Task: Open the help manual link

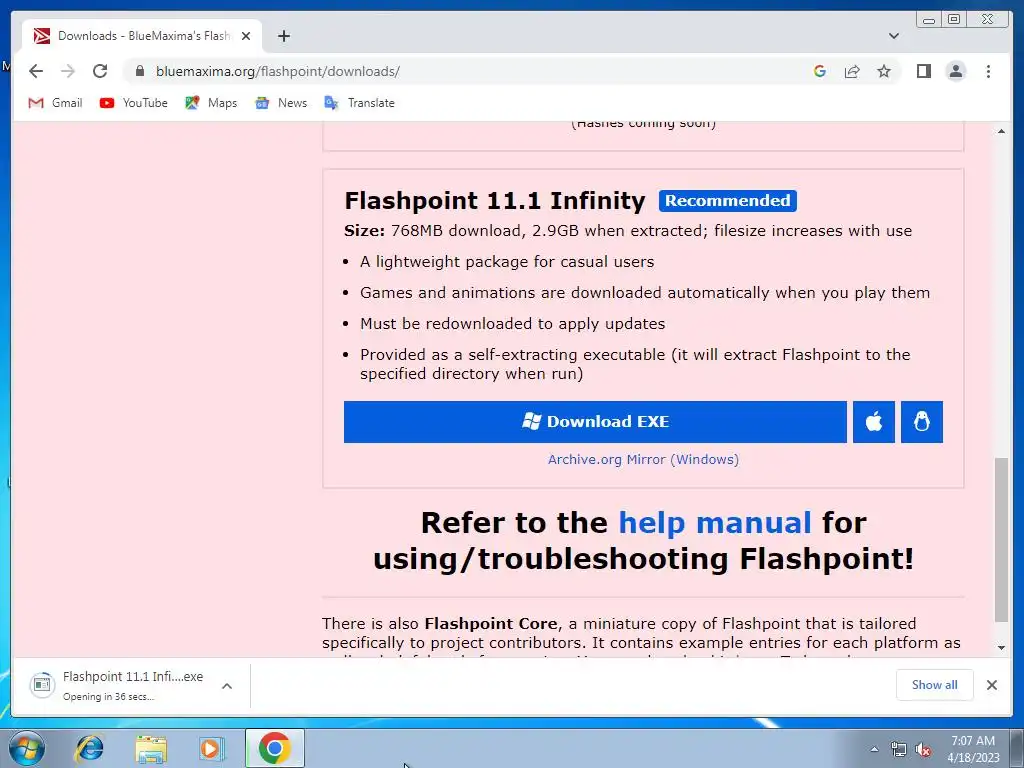Action: (715, 522)
